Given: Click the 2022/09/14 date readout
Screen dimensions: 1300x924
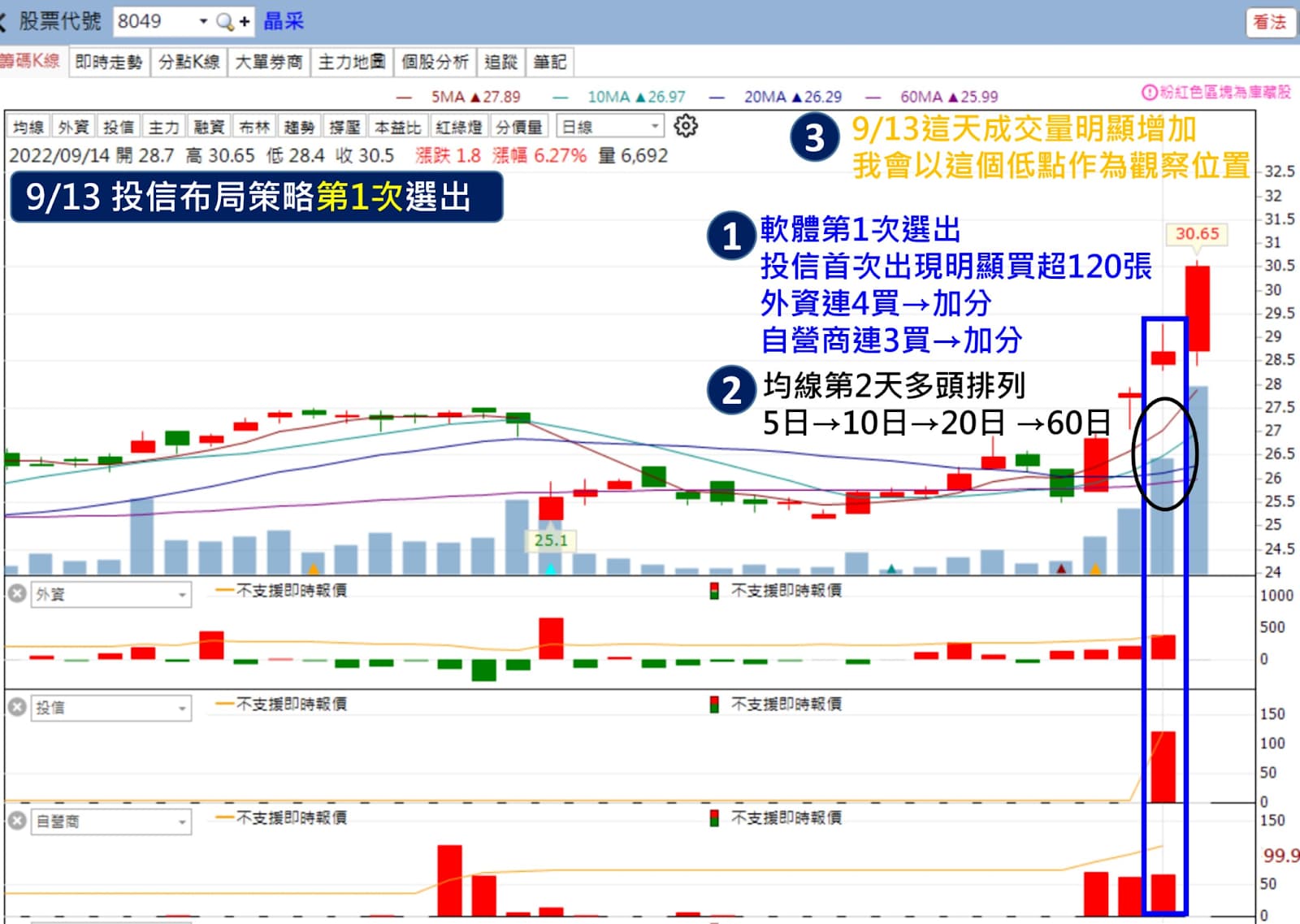Looking at the screenshot, I should [x=58, y=155].
